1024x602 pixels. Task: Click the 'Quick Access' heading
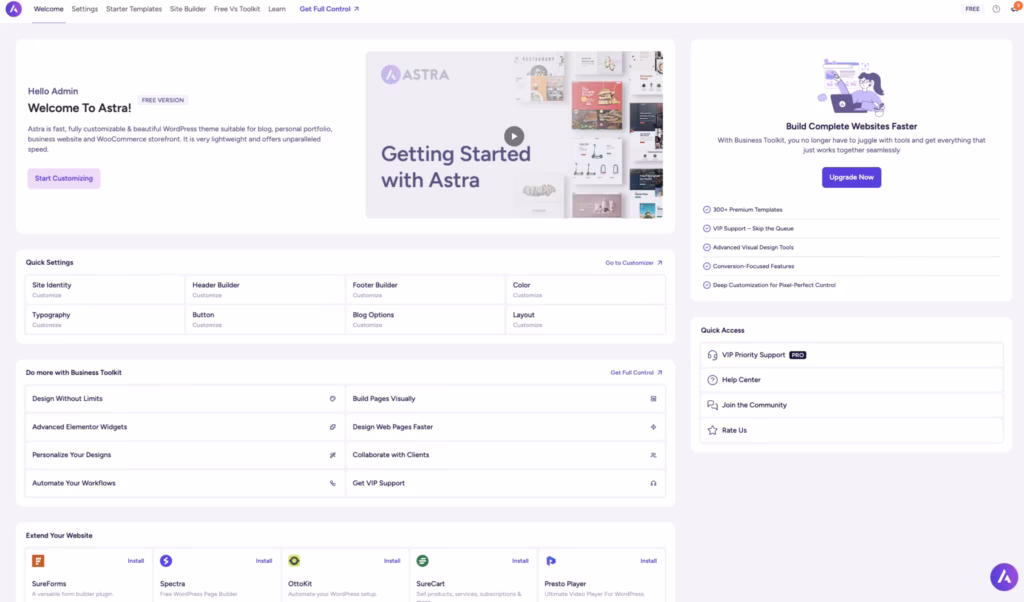click(x=722, y=330)
